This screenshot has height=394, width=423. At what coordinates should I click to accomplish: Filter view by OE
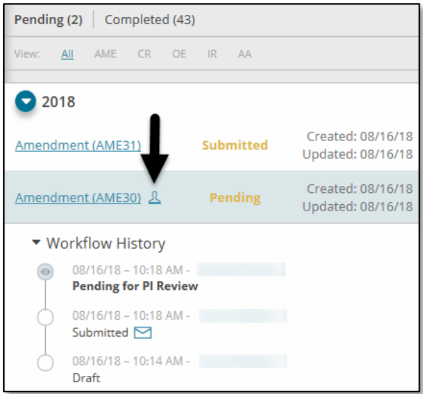click(179, 54)
